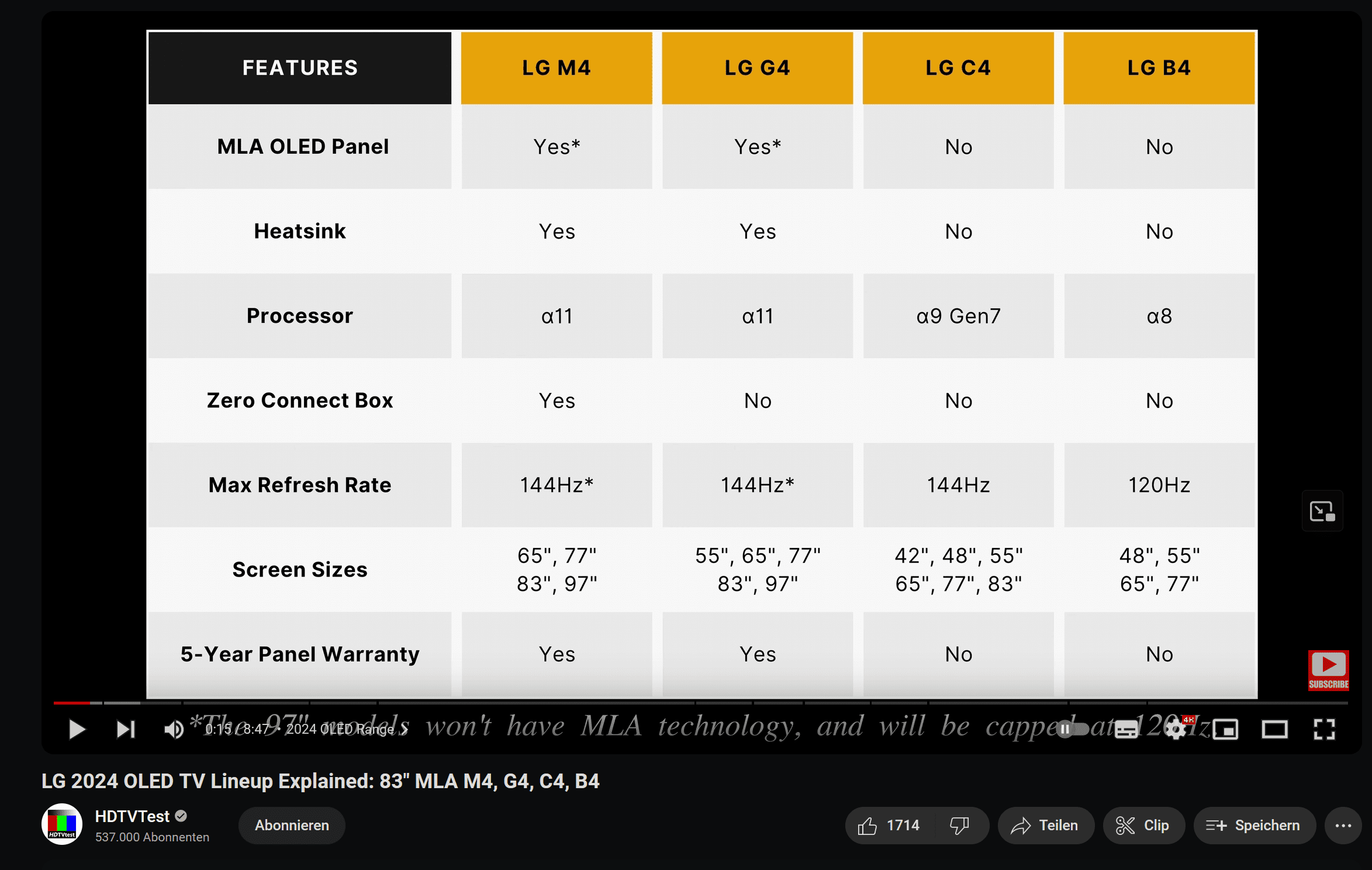Click the 'Max Refresh Rate' row label
The image size is (1372, 870).
pos(300,485)
